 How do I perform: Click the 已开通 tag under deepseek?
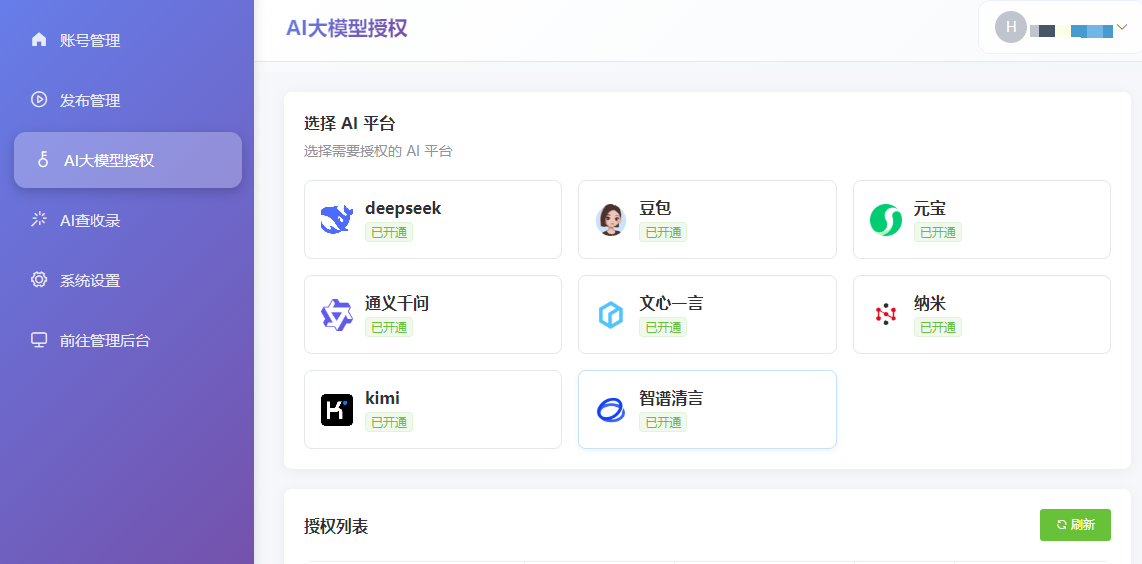(389, 232)
